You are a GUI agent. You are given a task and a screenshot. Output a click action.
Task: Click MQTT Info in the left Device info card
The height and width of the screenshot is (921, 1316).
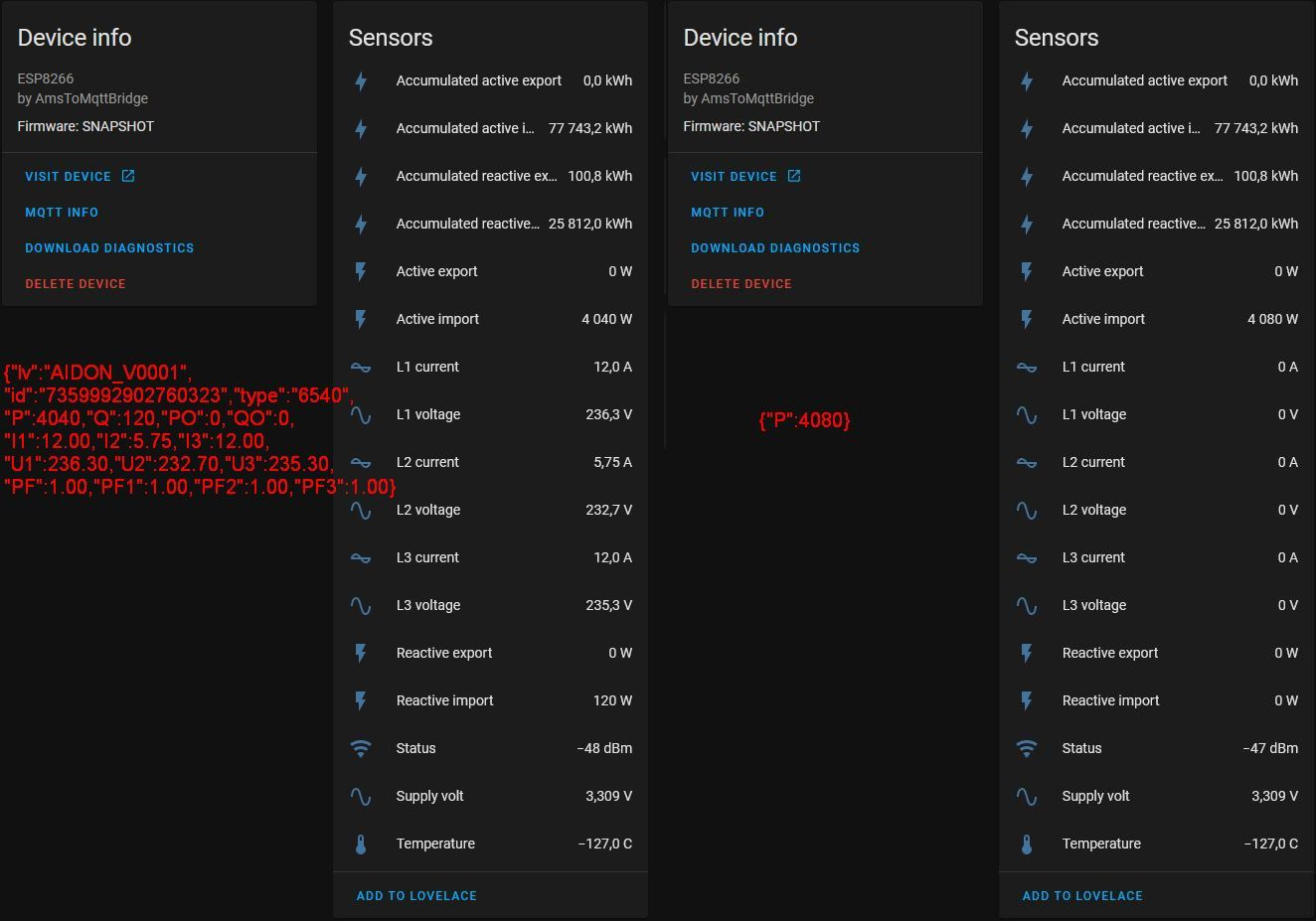point(62,212)
